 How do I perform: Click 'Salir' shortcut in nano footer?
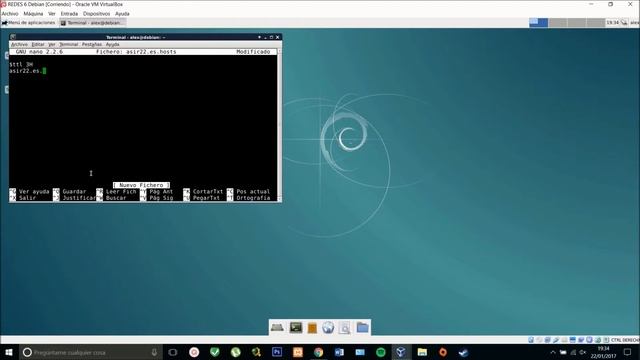coord(27,198)
